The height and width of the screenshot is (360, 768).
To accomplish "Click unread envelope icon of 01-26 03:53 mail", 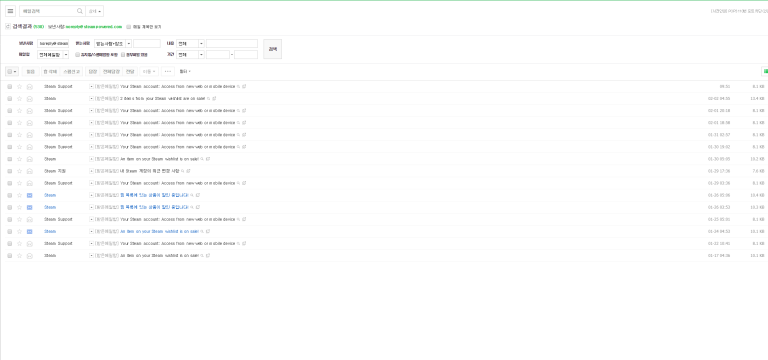I will (x=29, y=207).
